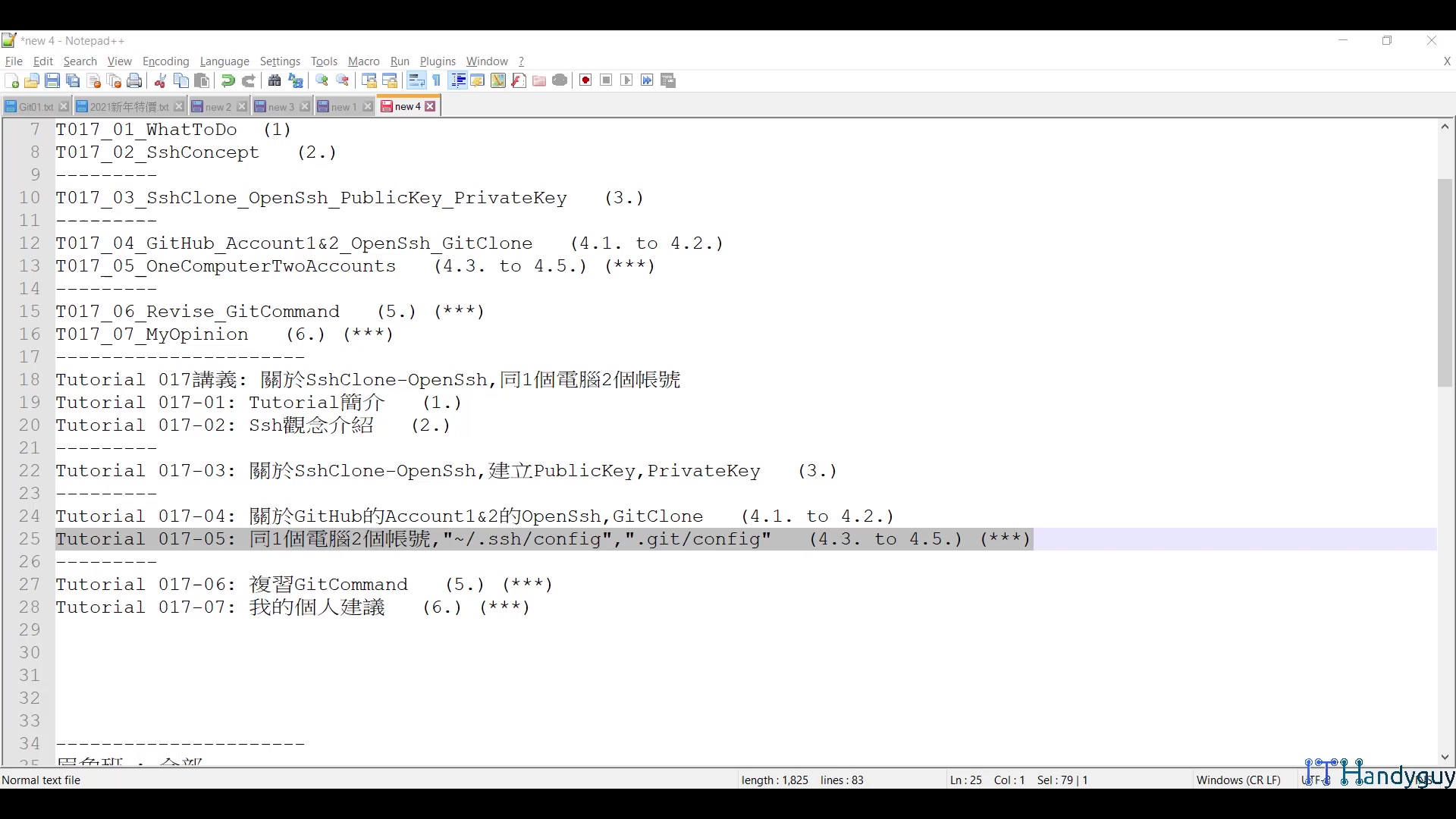Open the Print dialog using the printer icon

pyautogui.click(x=134, y=80)
